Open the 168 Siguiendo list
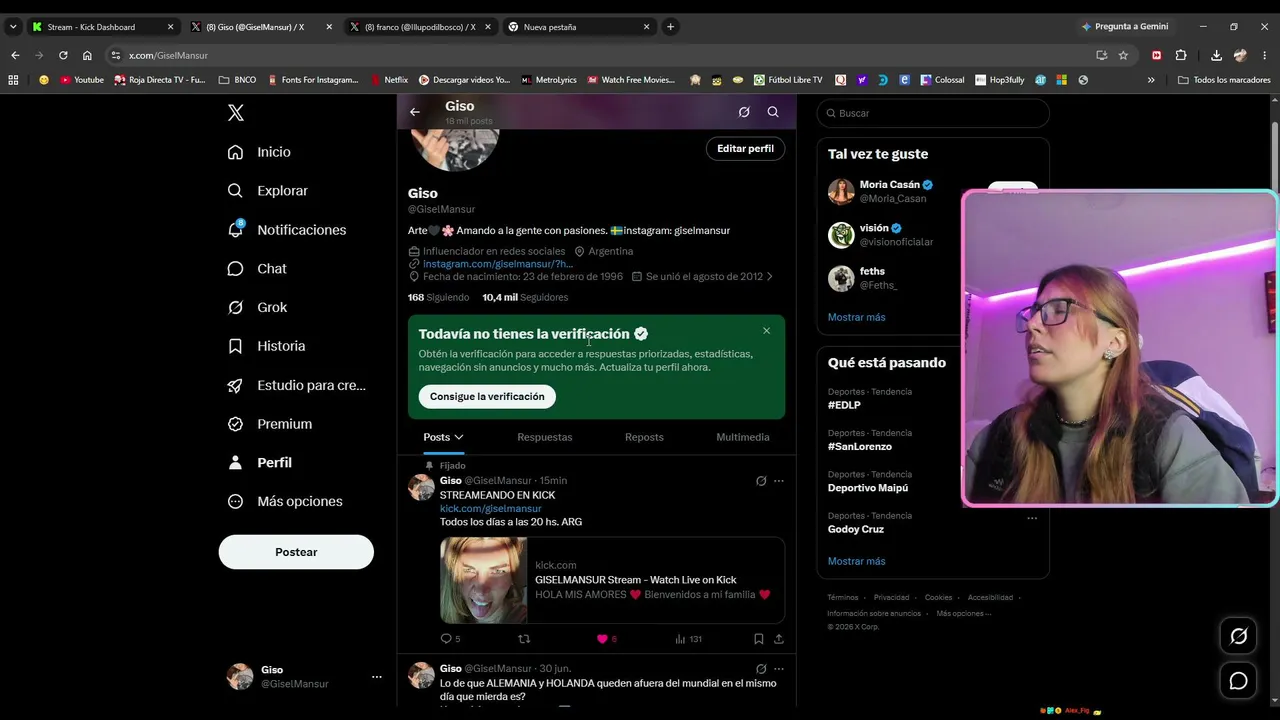 coord(438,297)
